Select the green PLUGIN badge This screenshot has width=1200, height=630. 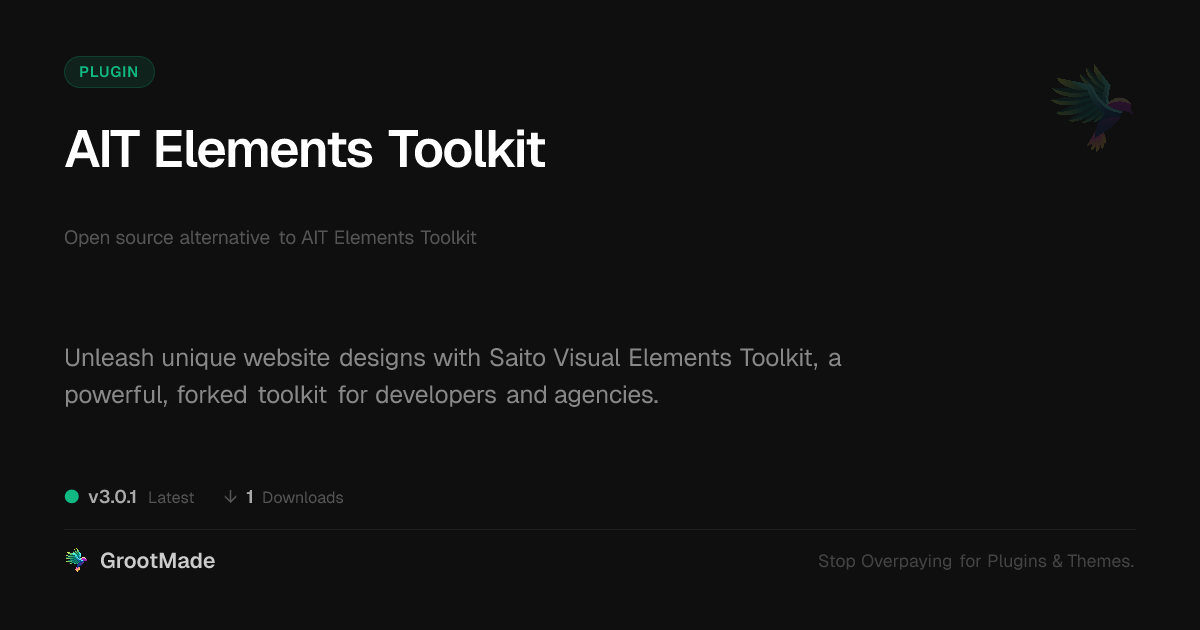click(x=109, y=72)
